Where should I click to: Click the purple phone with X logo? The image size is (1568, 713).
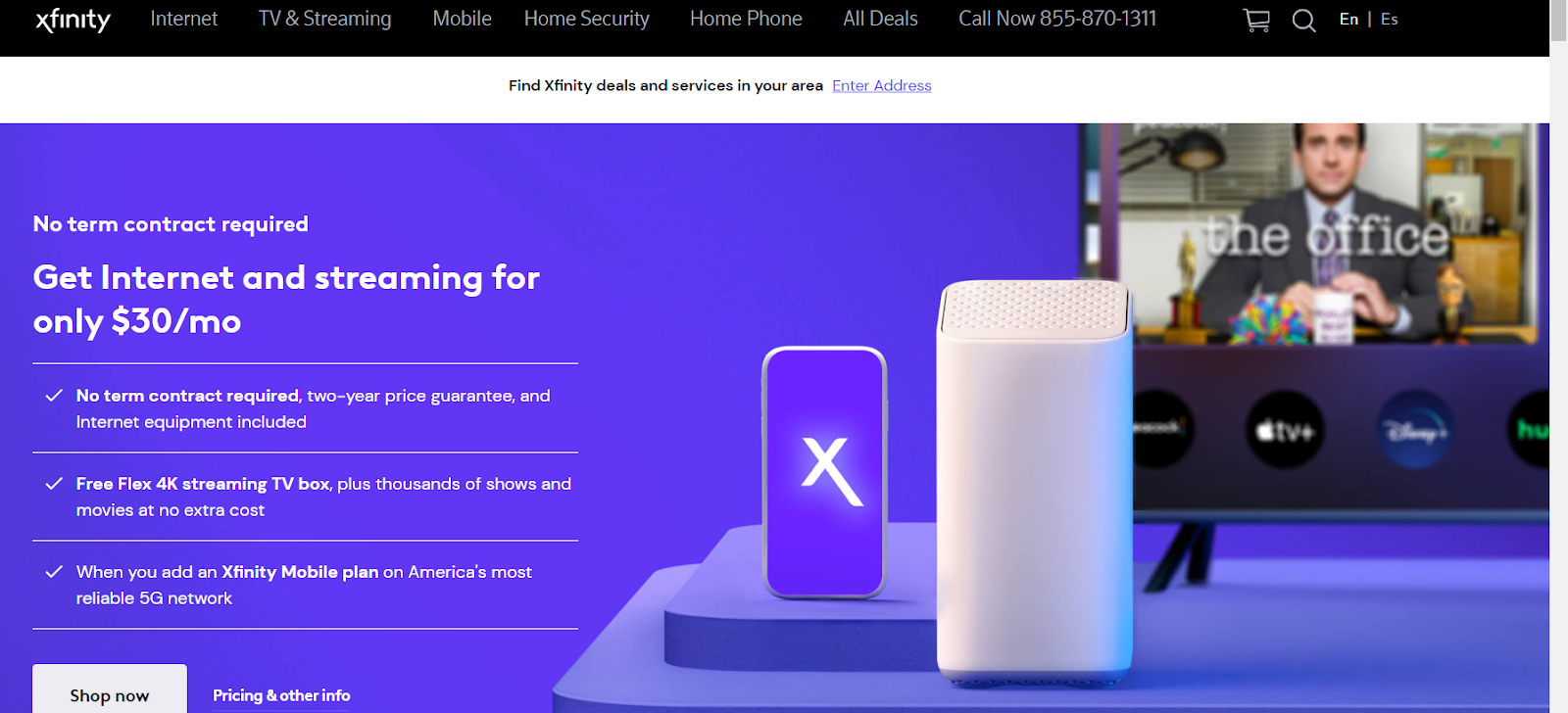(x=825, y=472)
